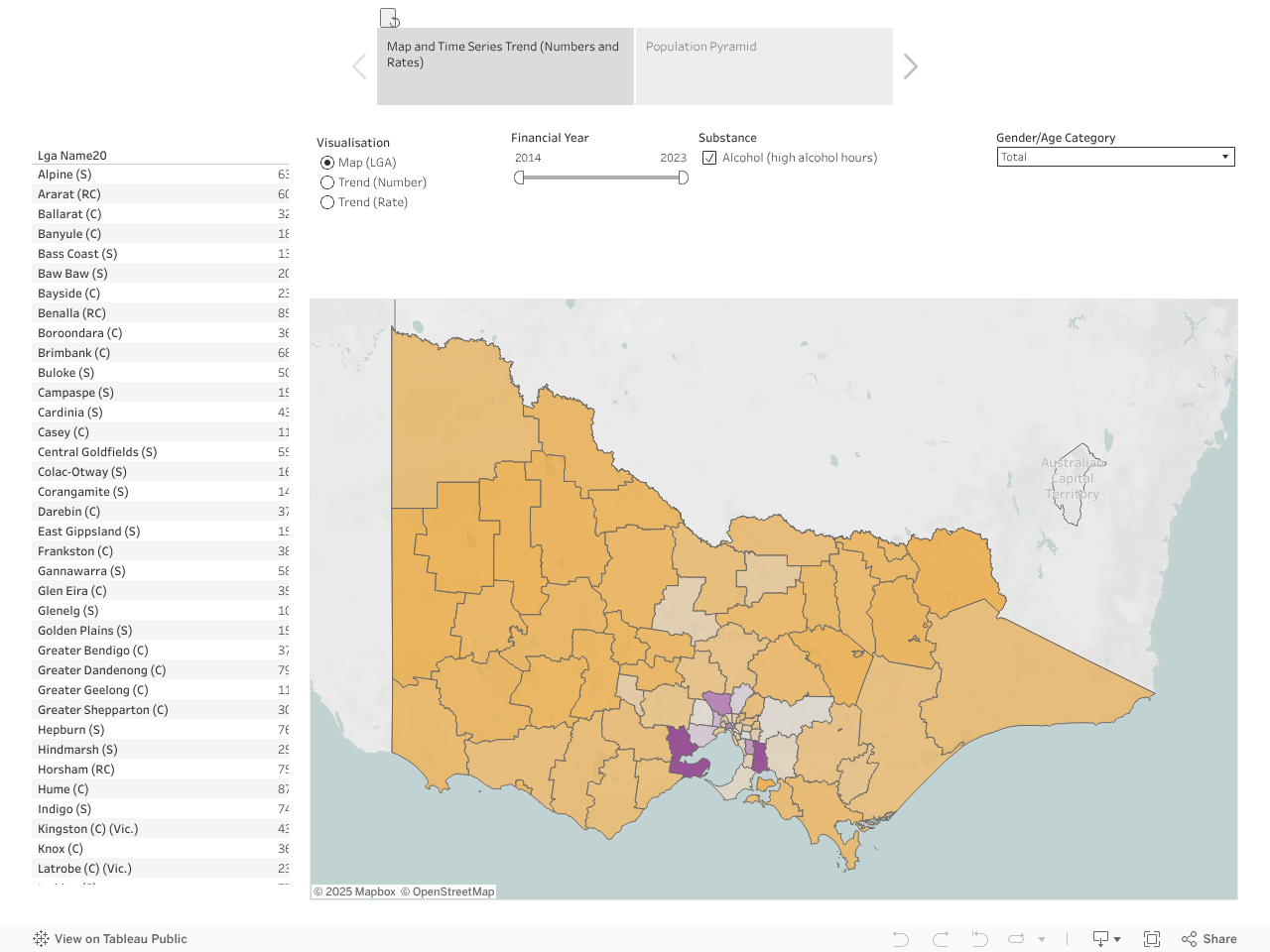The image size is (1270, 952).
Task: Expand the replay speed dropdown caret
Action: click(x=1042, y=939)
